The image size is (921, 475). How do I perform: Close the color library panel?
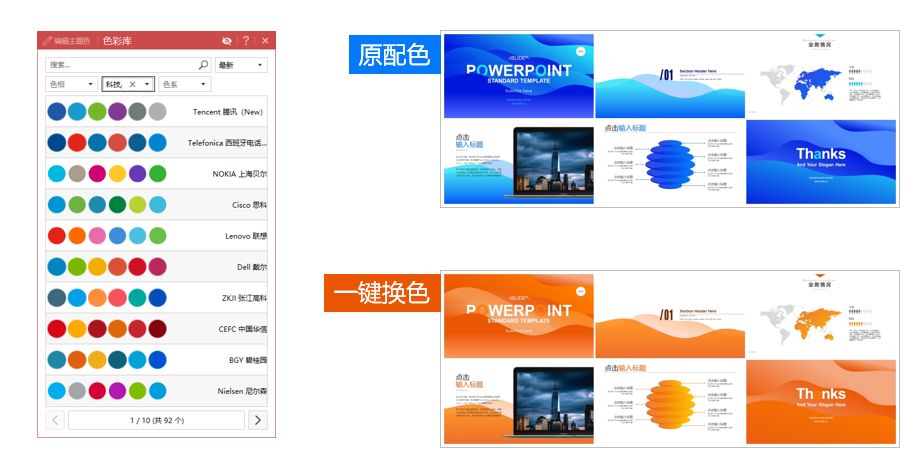point(265,41)
